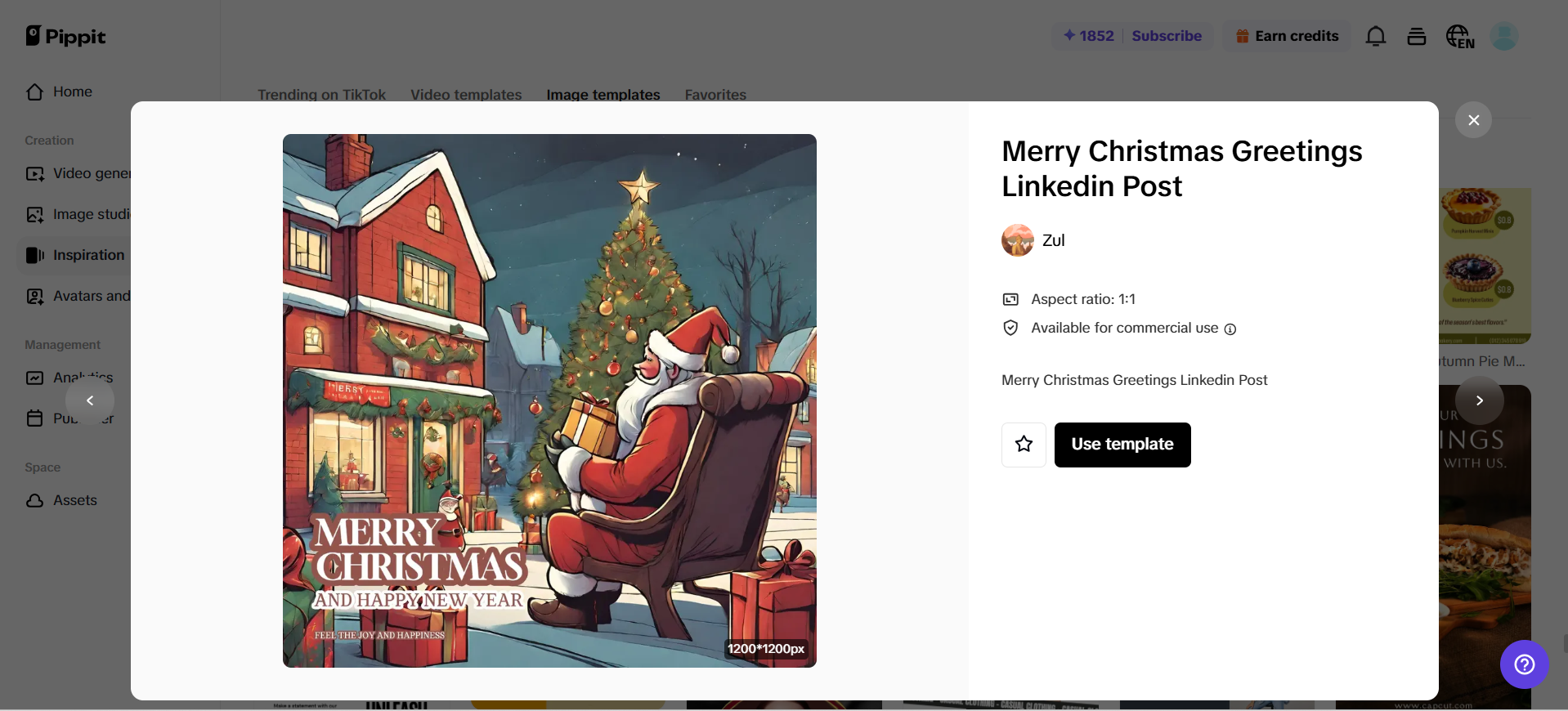This screenshot has width=1568, height=711.
Task: Click the Christmas template preview image
Action: tap(549, 400)
